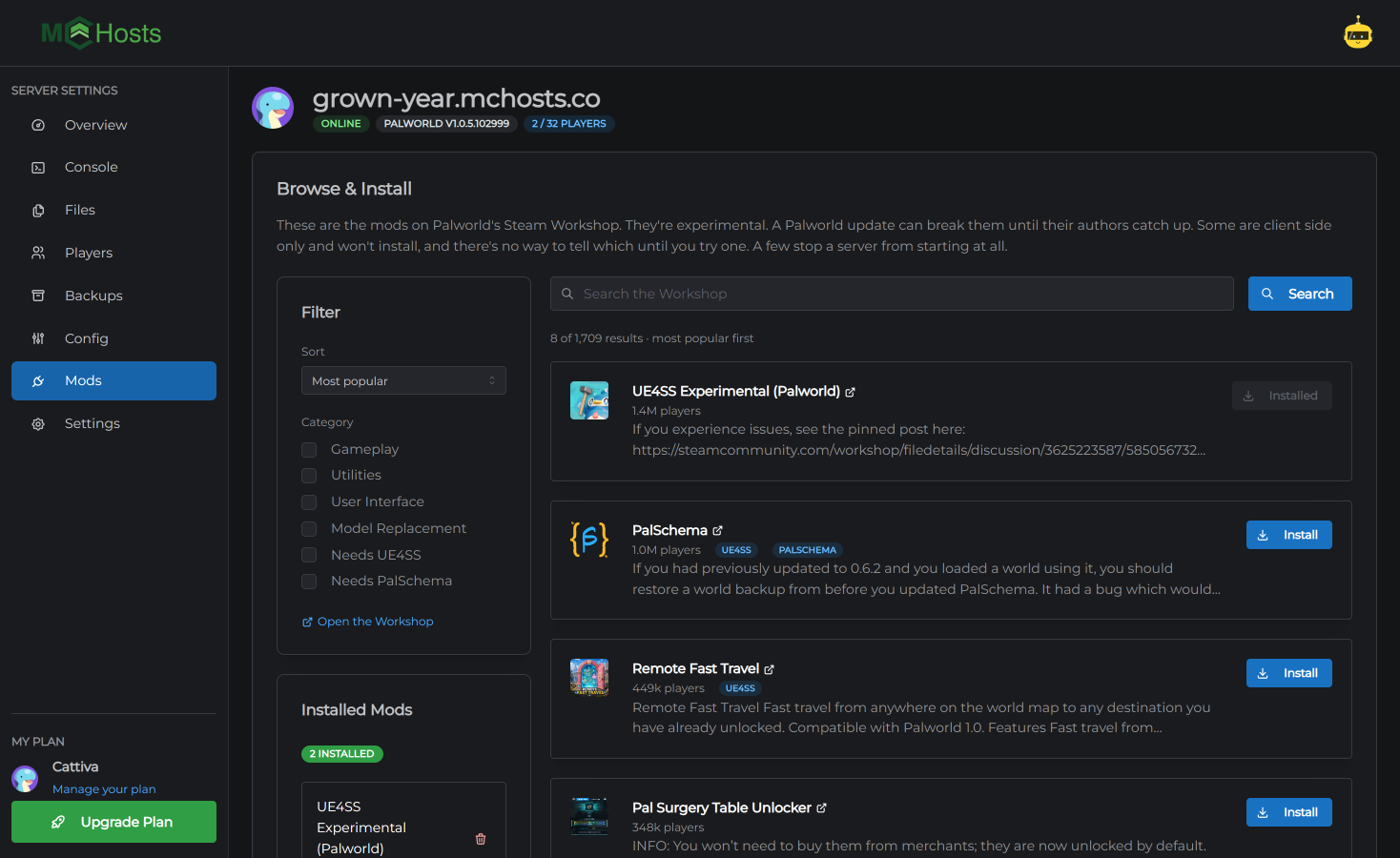Screen dimensions: 1400x858
Task: Install the Remote Fast Travel mod
Action: tap(1289, 673)
